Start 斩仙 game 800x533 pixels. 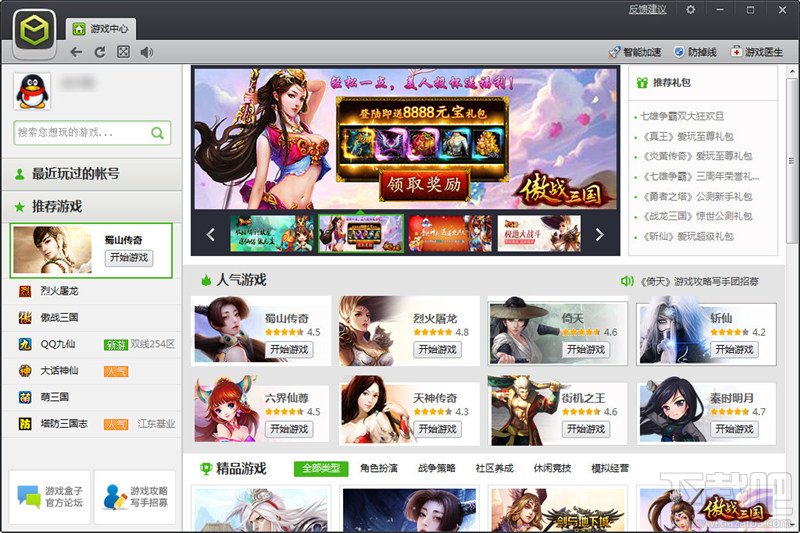pyautogui.click(x=734, y=349)
